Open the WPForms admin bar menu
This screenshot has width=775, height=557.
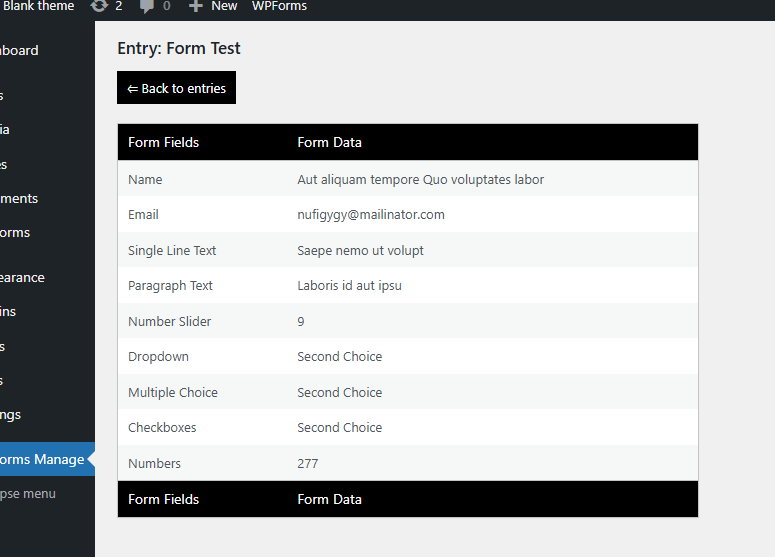(279, 6)
